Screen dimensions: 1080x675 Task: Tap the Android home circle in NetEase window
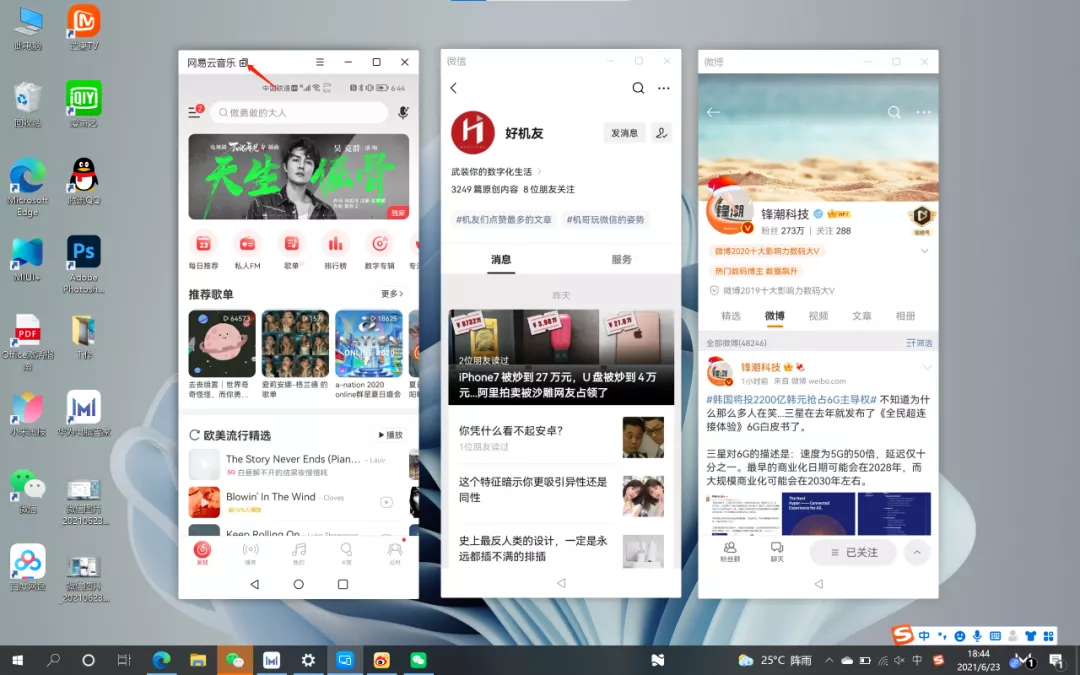click(298, 584)
